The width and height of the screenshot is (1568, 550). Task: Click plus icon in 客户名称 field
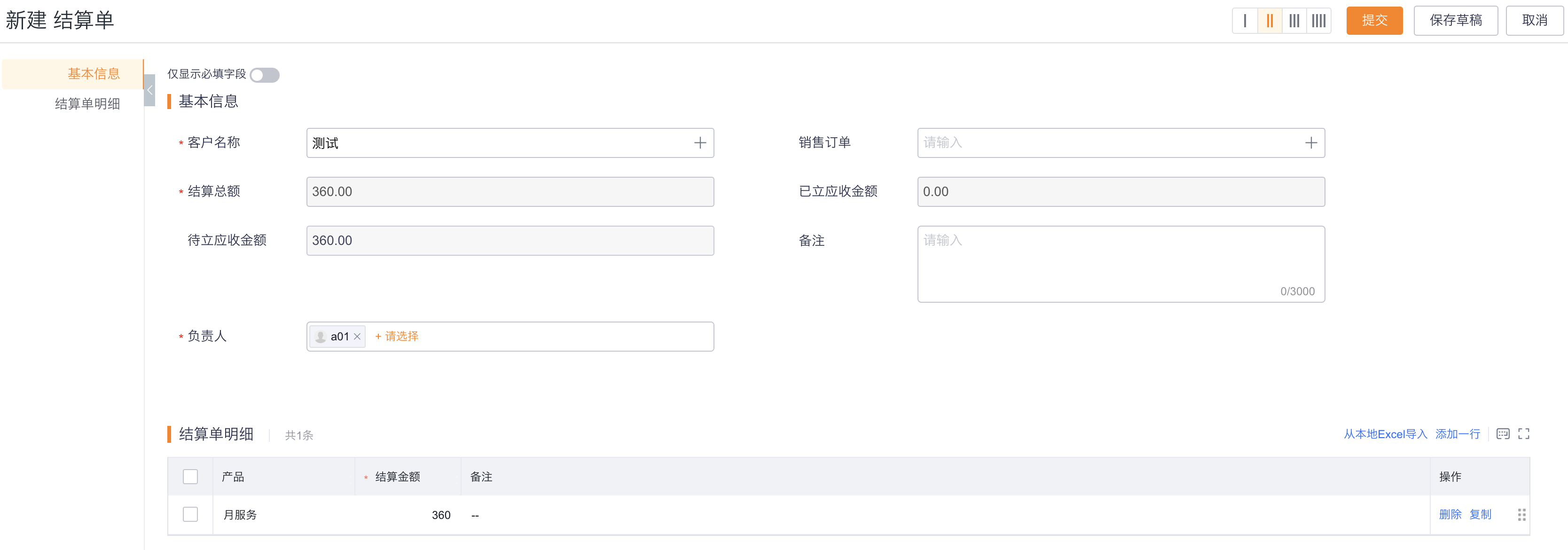click(x=700, y=143)
